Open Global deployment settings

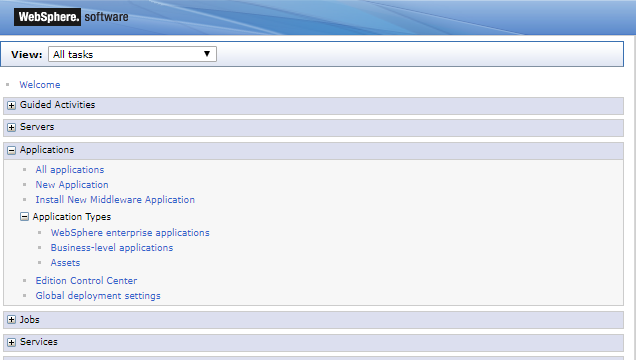pyautogui.click(x=98, y=296)
